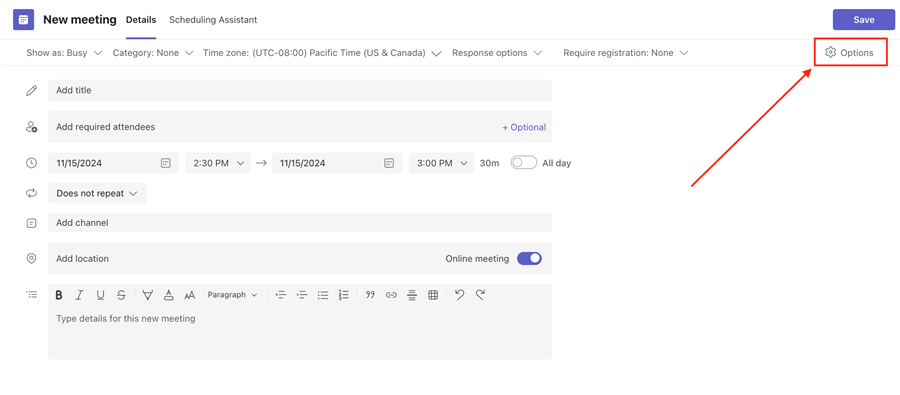Click the channel icon beside Add channel

[x=32, y=223]
